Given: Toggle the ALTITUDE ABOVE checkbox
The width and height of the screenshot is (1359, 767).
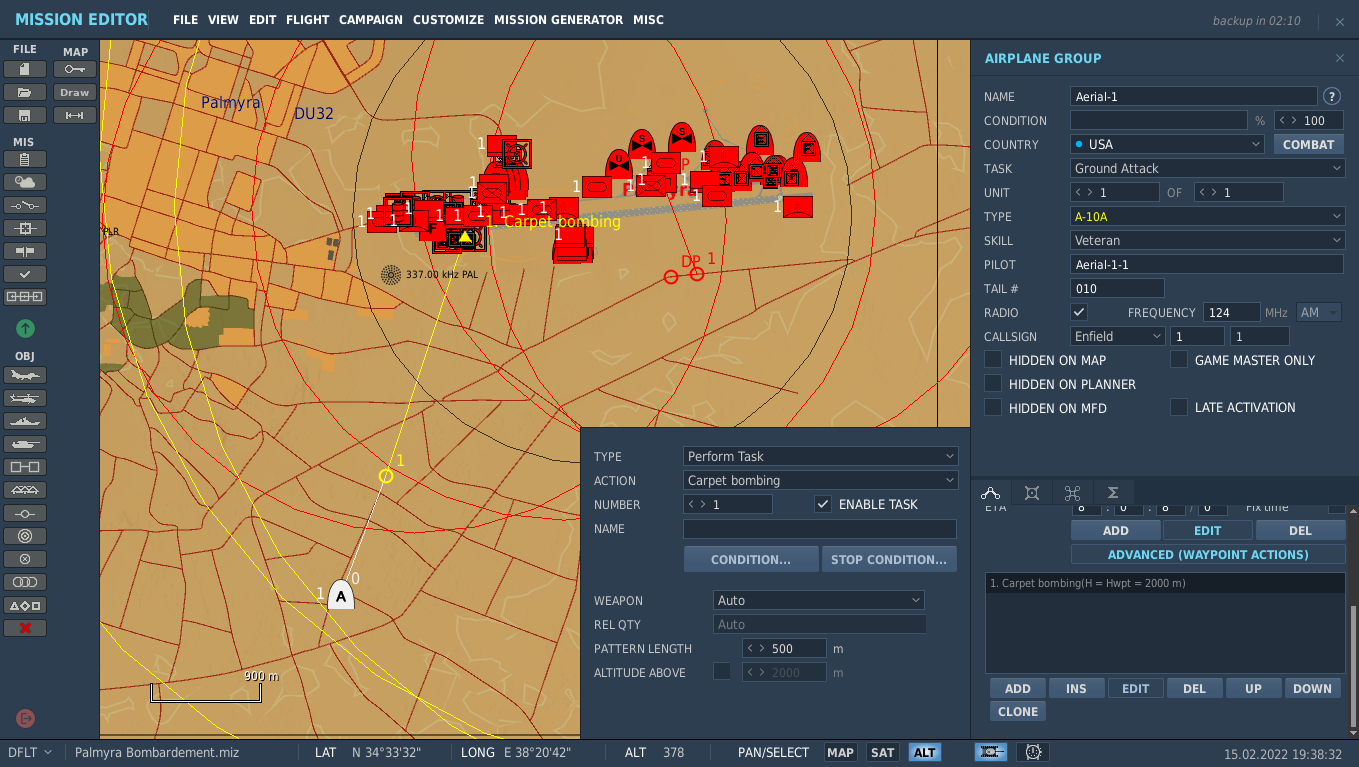Looking at the screenshot, I should point(721,672).
